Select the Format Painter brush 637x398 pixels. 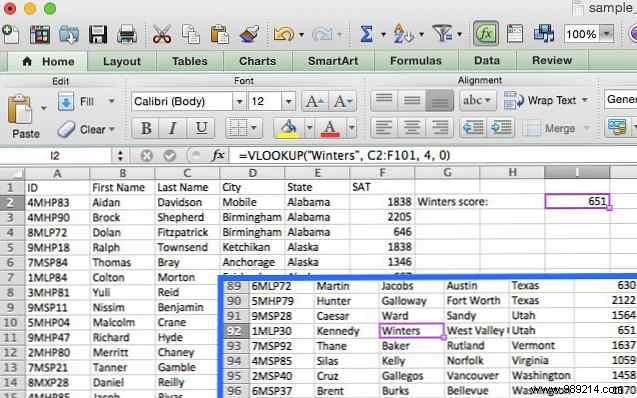click(x=249, y=35)
